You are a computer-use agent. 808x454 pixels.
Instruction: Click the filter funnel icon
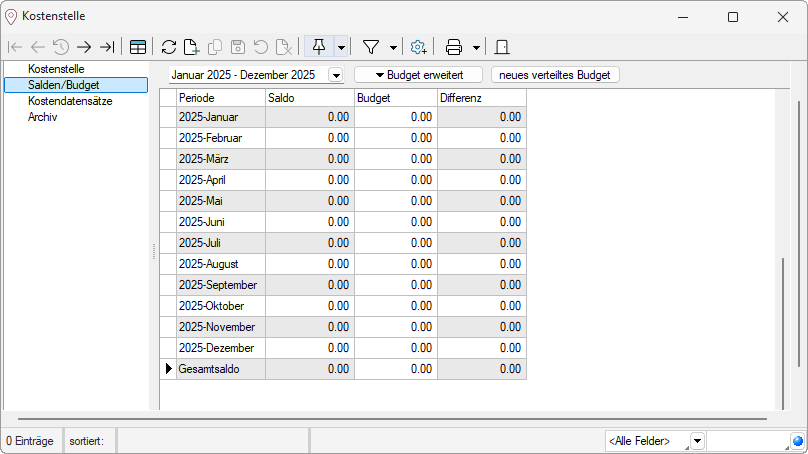click(371, 47)
